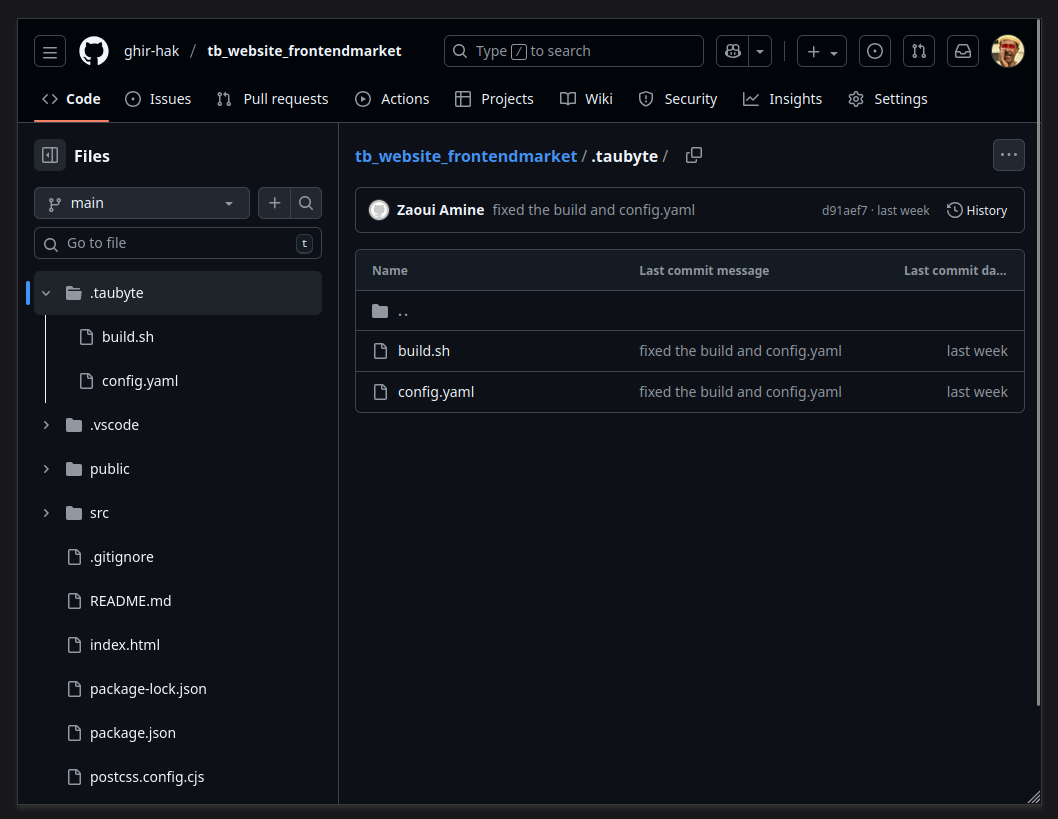
Task: Click the GitHub logo home icon
Action: (94, 51)
